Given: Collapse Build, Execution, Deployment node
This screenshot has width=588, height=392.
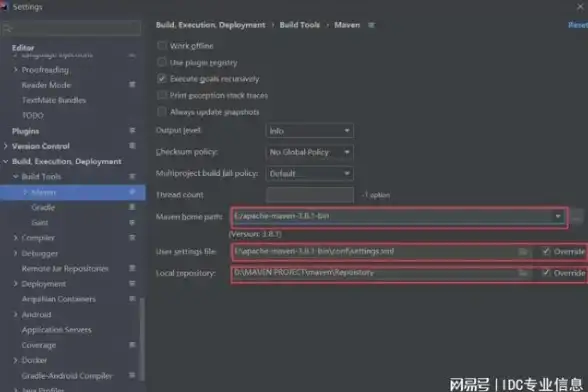Looking at the screenshot, I should coord(5,161).
